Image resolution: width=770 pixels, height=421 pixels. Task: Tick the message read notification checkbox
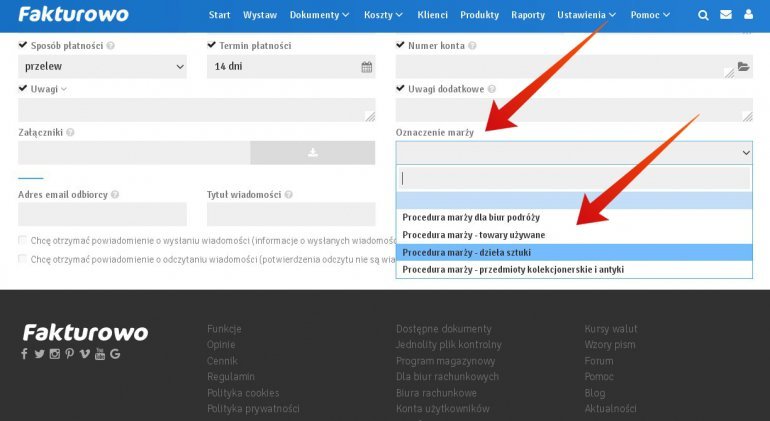click(x=23, y=259)
